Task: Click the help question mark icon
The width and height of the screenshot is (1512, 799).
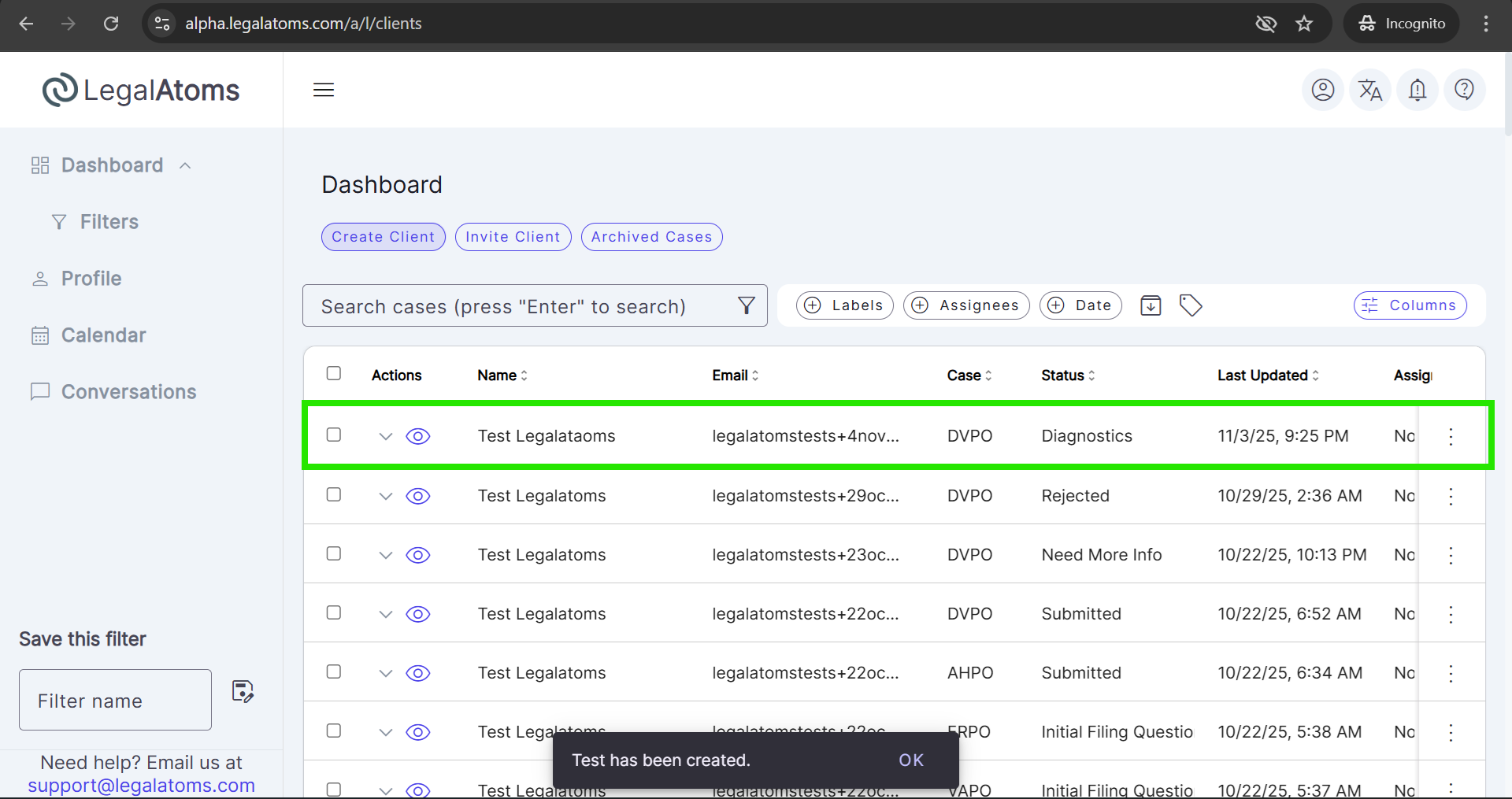Action: pyautogui.click(x=1464, y=90)
